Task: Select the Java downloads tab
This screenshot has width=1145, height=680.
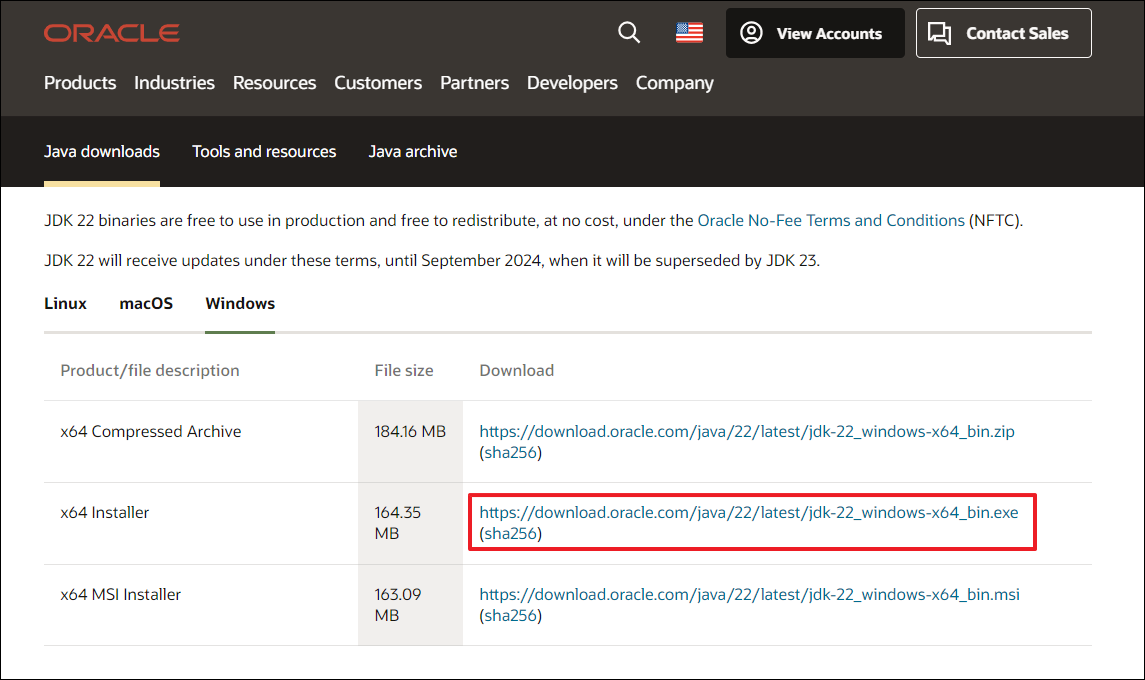Action: (102, 151)
